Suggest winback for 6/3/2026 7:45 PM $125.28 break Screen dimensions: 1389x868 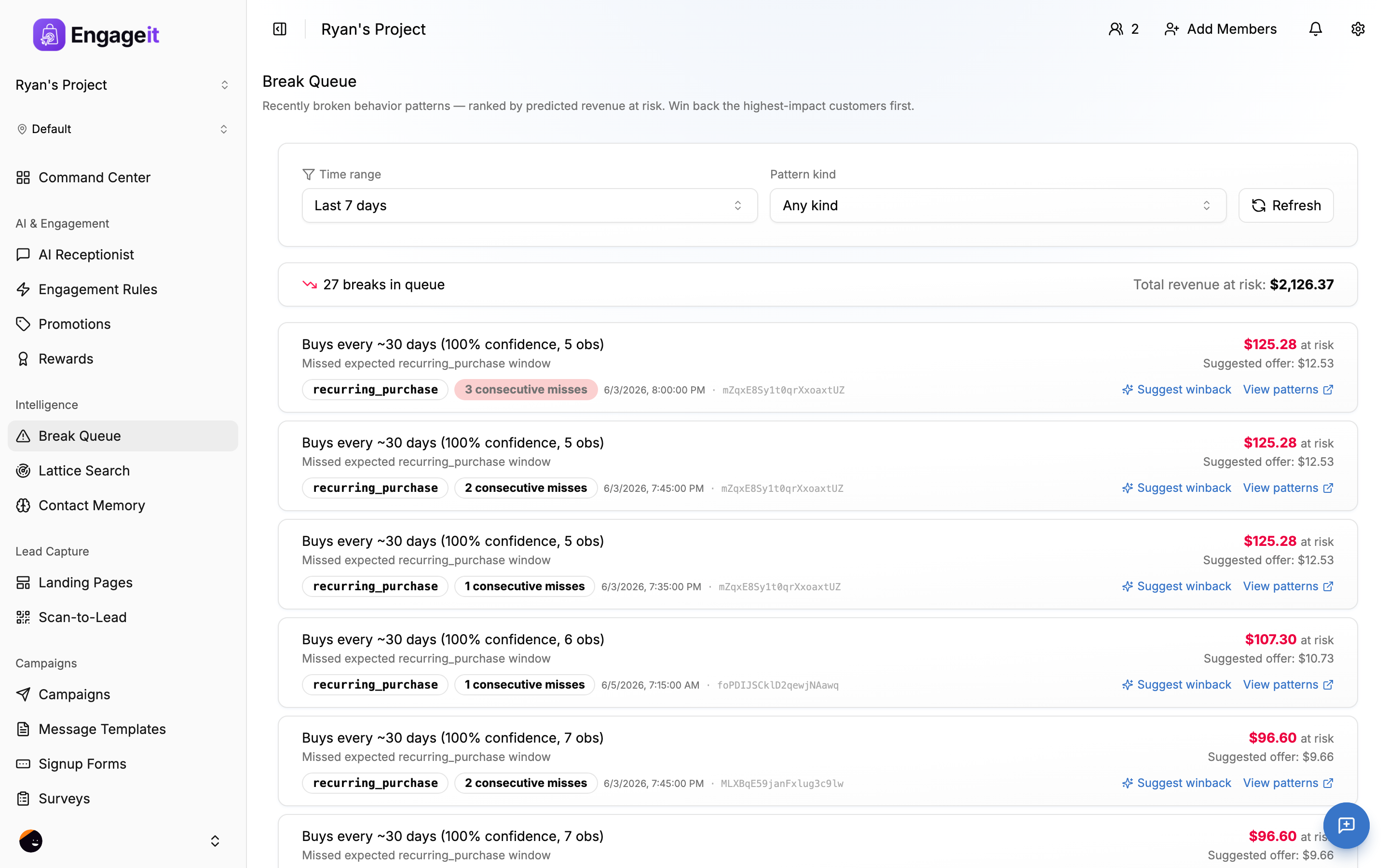coord(1176,488)
